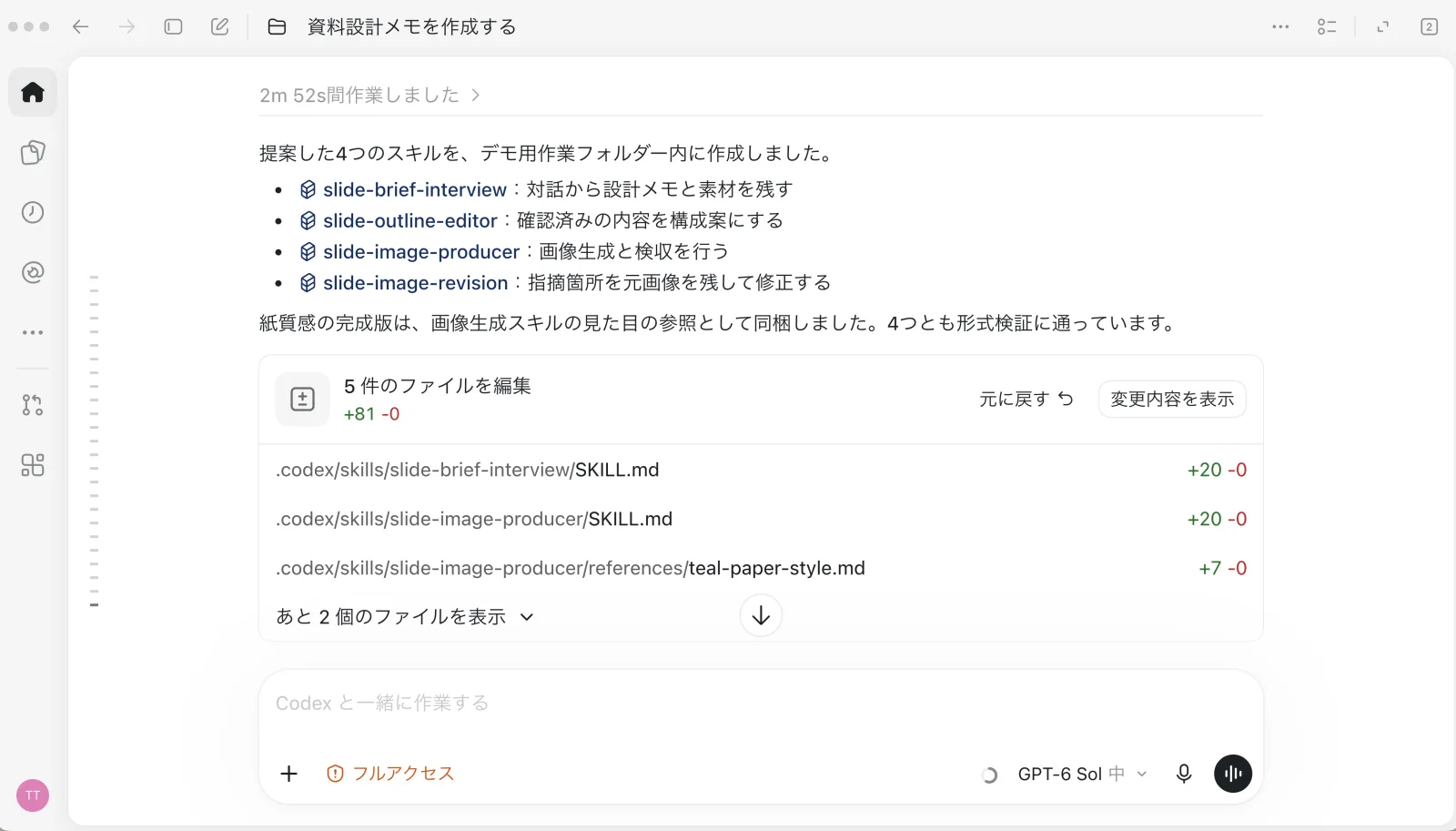The height and width of the screenshot is (831, 1456).
Task: Open the TT user avatar
Action: click(x=33, y=796)
